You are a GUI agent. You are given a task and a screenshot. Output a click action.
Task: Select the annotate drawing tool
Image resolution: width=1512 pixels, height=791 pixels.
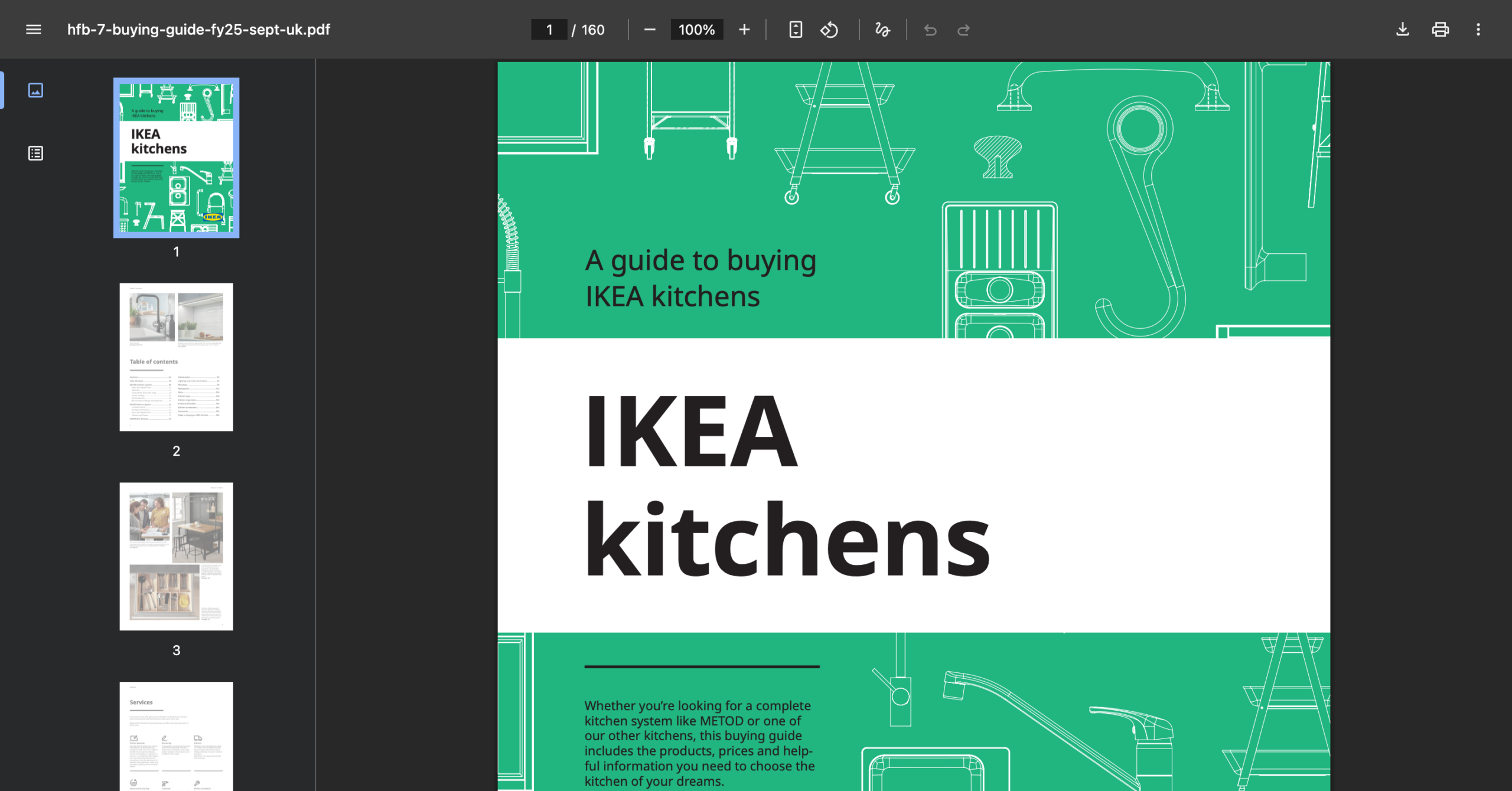881,30
